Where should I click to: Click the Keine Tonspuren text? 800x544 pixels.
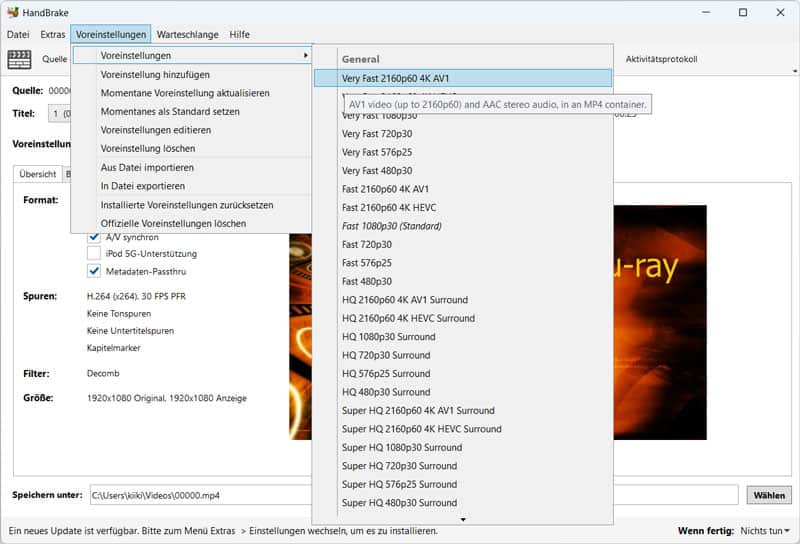[119, 313]
